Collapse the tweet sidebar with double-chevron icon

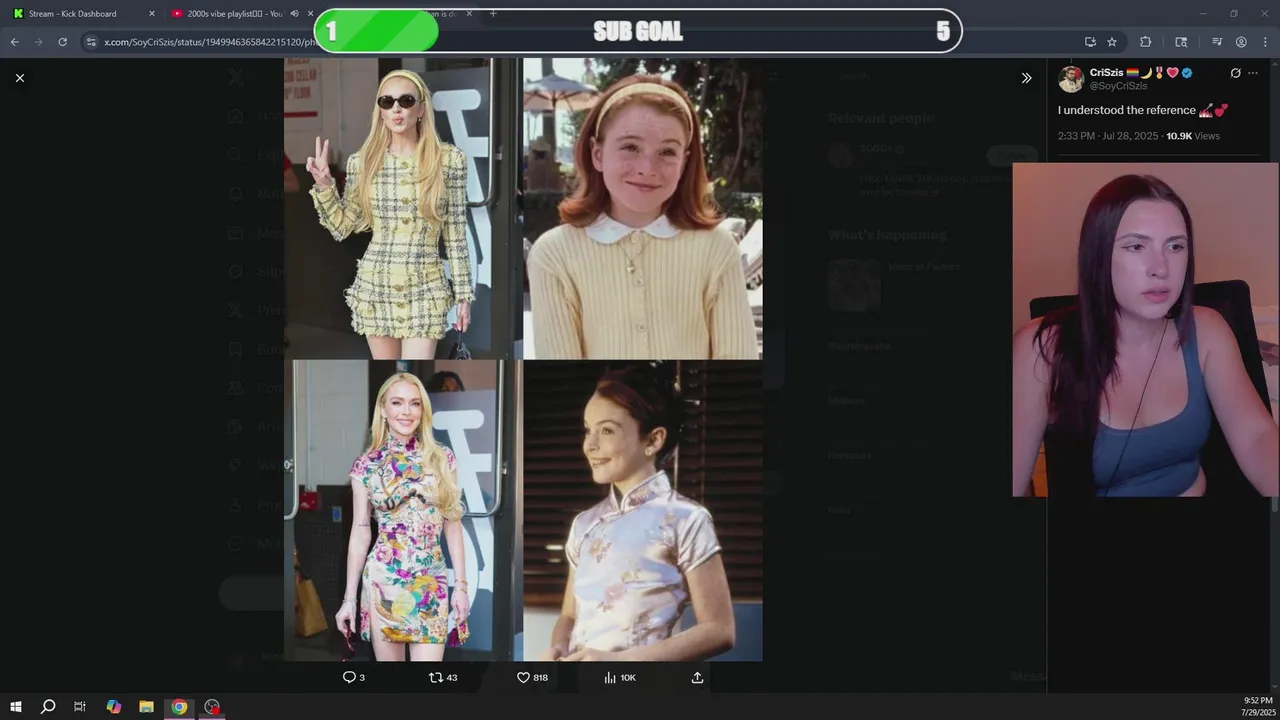(1026, 78)
